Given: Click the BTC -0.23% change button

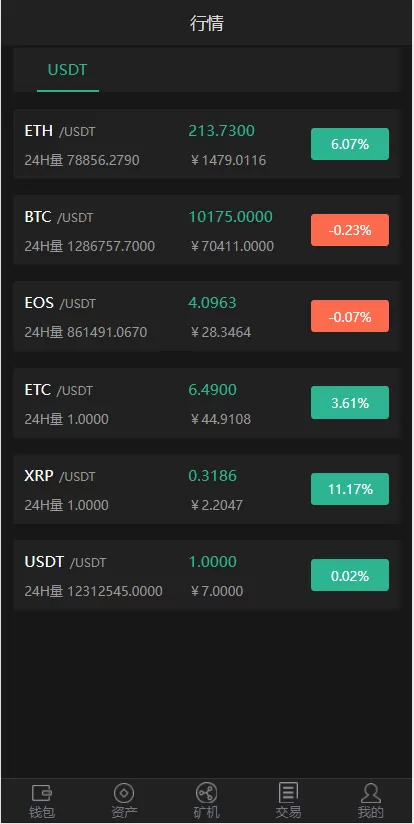Looking at the screenshot, I should coord(350,230).
